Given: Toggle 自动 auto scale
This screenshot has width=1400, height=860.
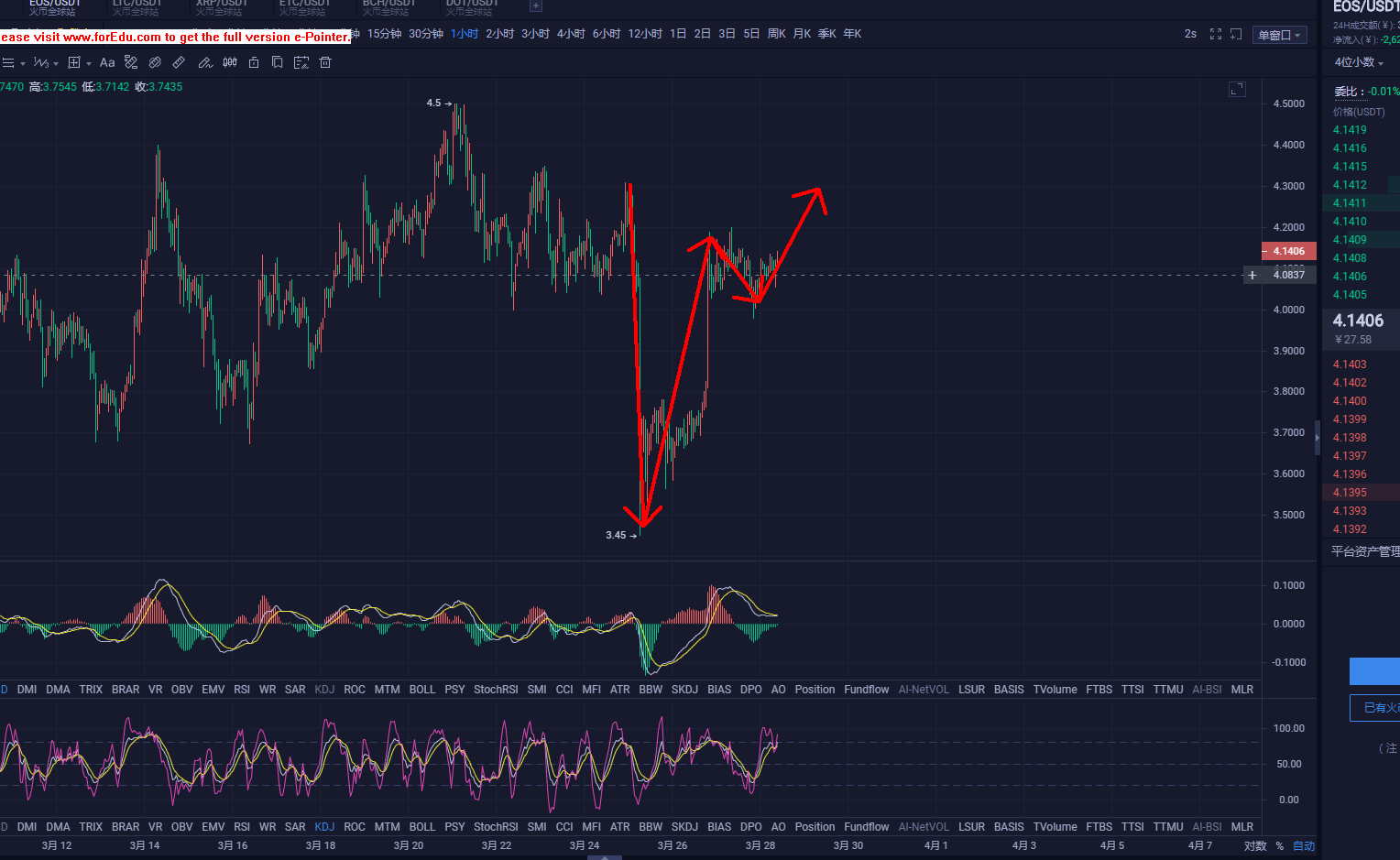Looking at the screenshot, I should 1304,846.
